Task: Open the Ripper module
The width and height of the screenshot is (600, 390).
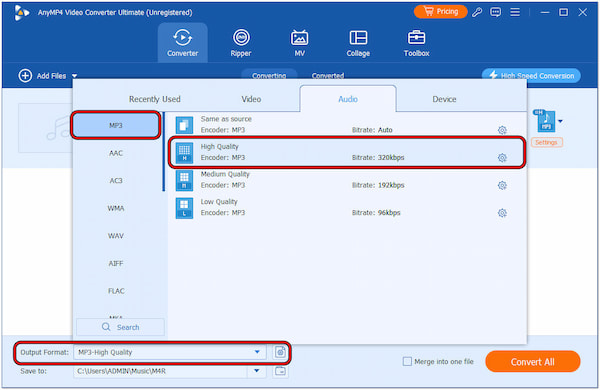Action: 241,42
